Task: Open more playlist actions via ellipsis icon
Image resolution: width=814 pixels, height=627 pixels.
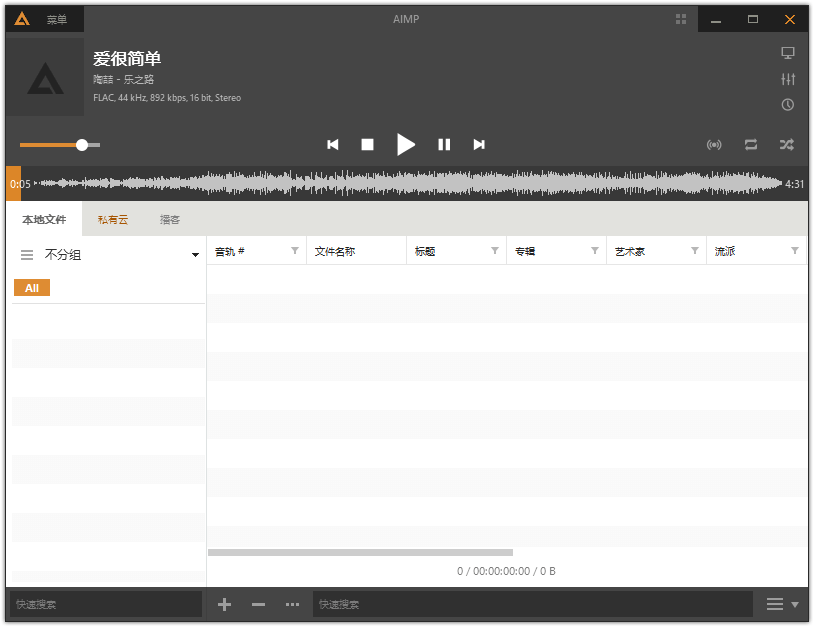Action: click(x=292, y=604)
